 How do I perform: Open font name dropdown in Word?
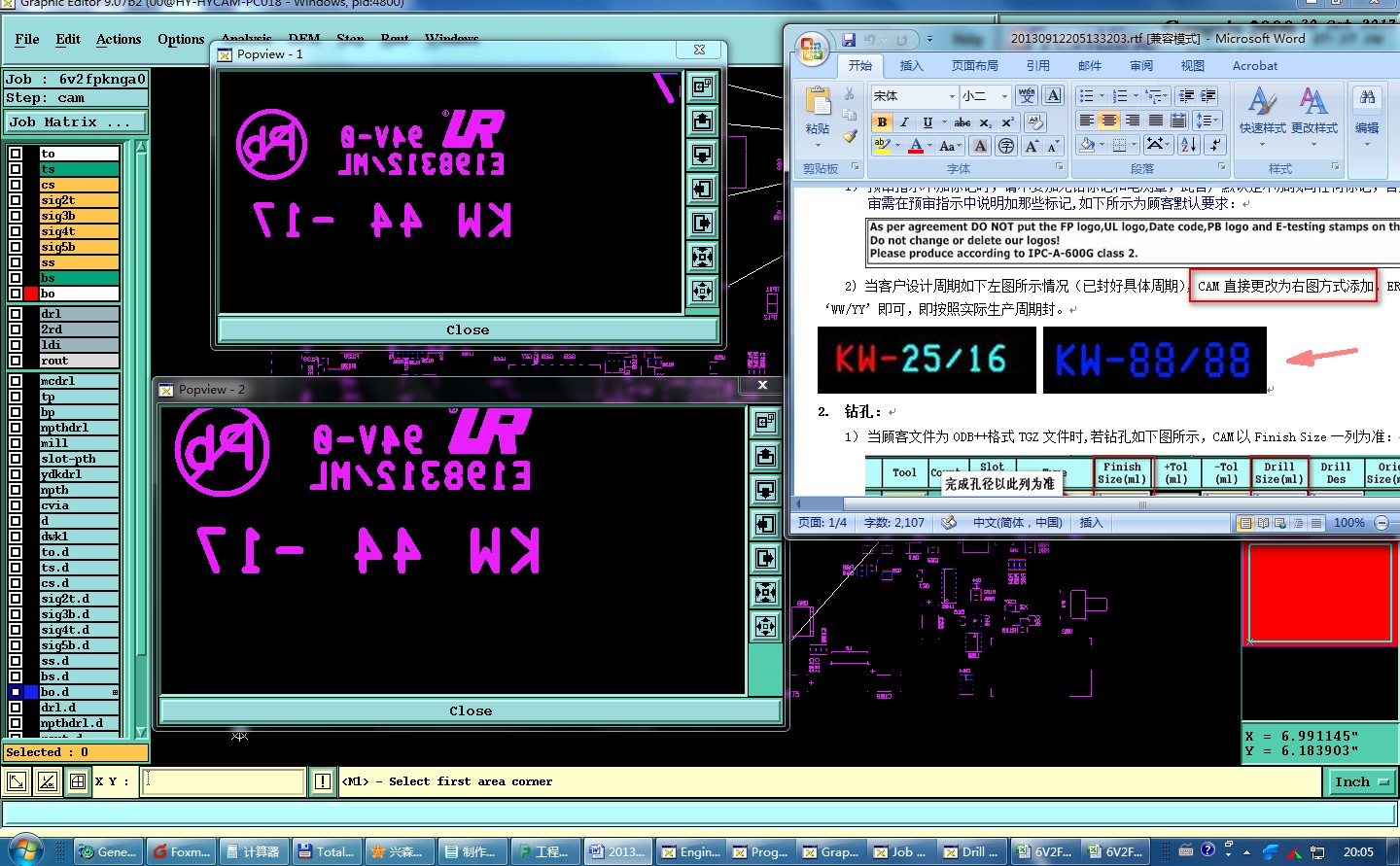pyautogui.click(x=952, y=96)
